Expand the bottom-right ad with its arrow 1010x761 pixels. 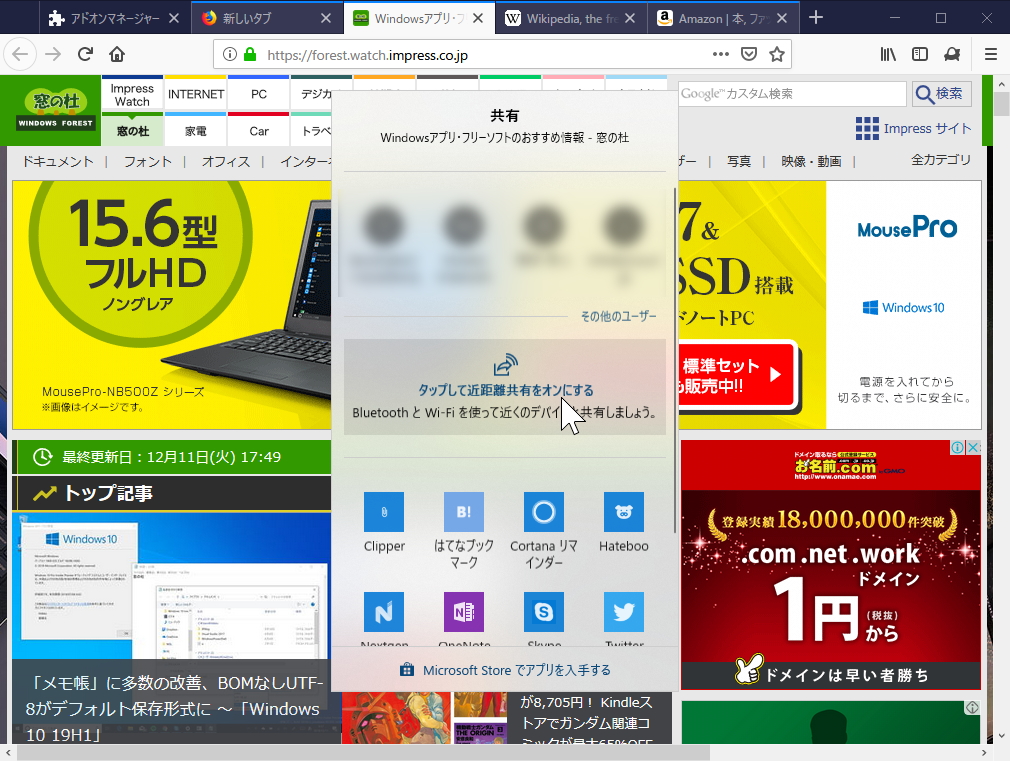click(971, 707)
